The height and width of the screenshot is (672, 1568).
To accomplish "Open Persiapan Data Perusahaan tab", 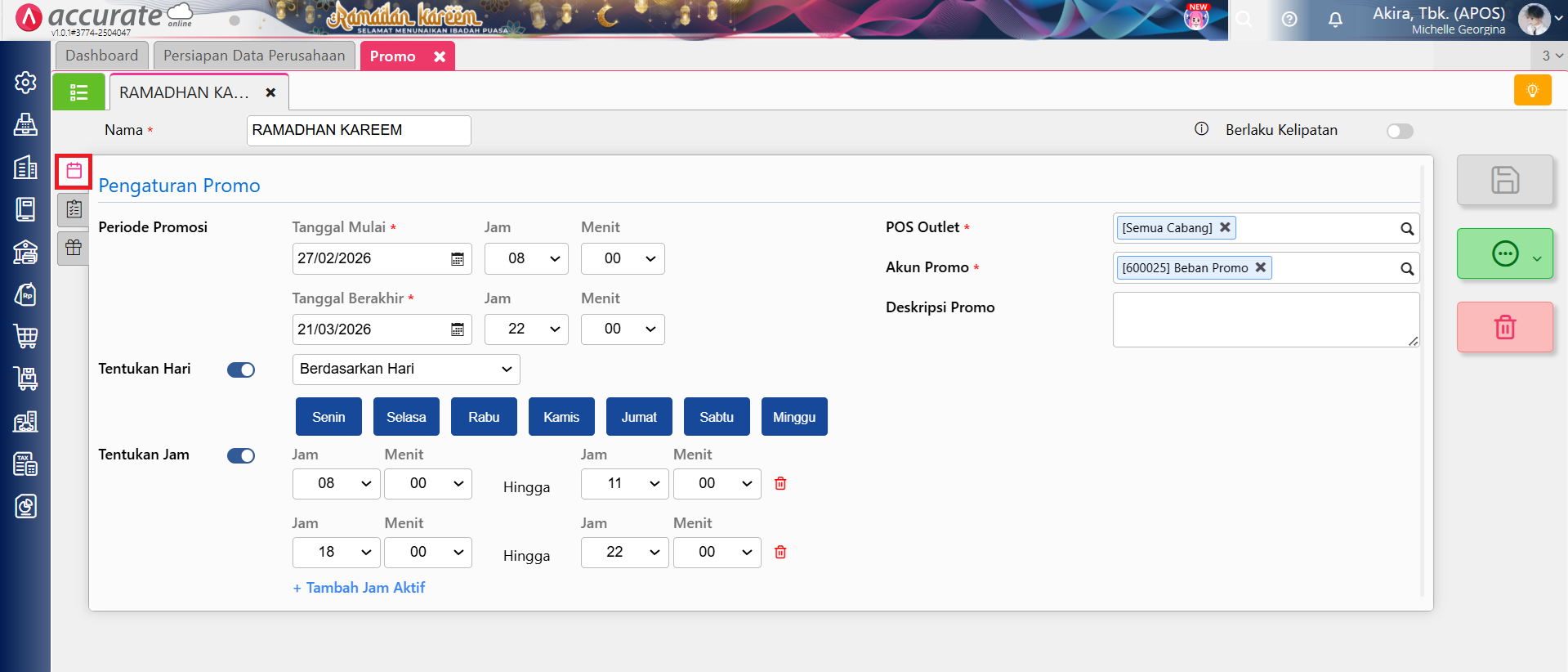I will [x=254, y=56].
